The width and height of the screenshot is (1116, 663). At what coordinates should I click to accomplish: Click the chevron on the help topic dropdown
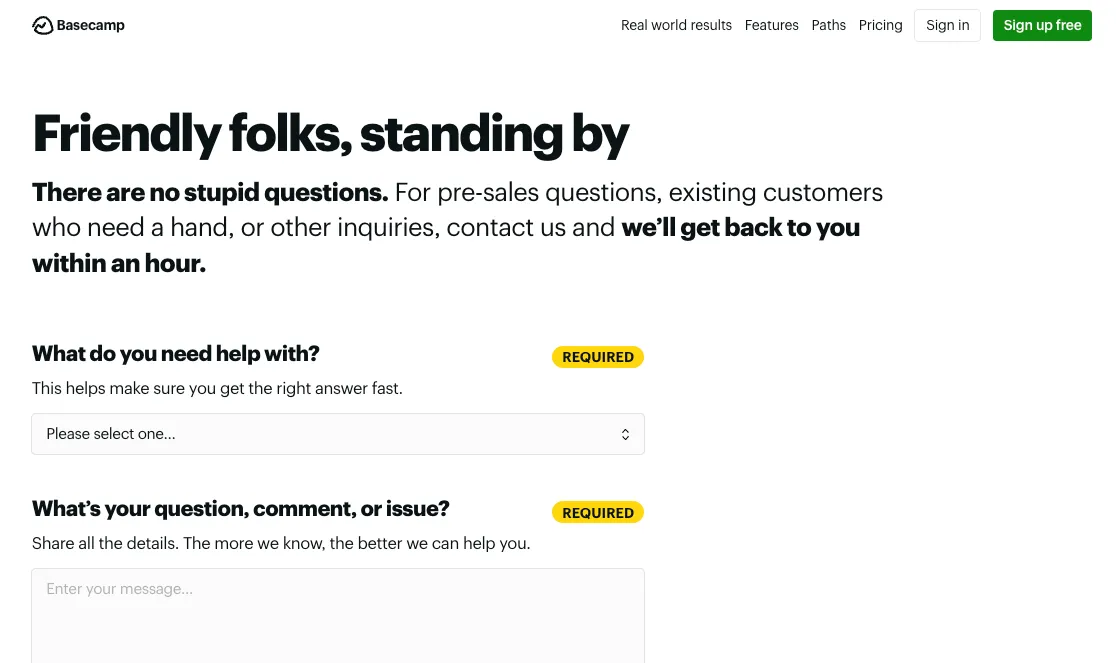point(625,434)
